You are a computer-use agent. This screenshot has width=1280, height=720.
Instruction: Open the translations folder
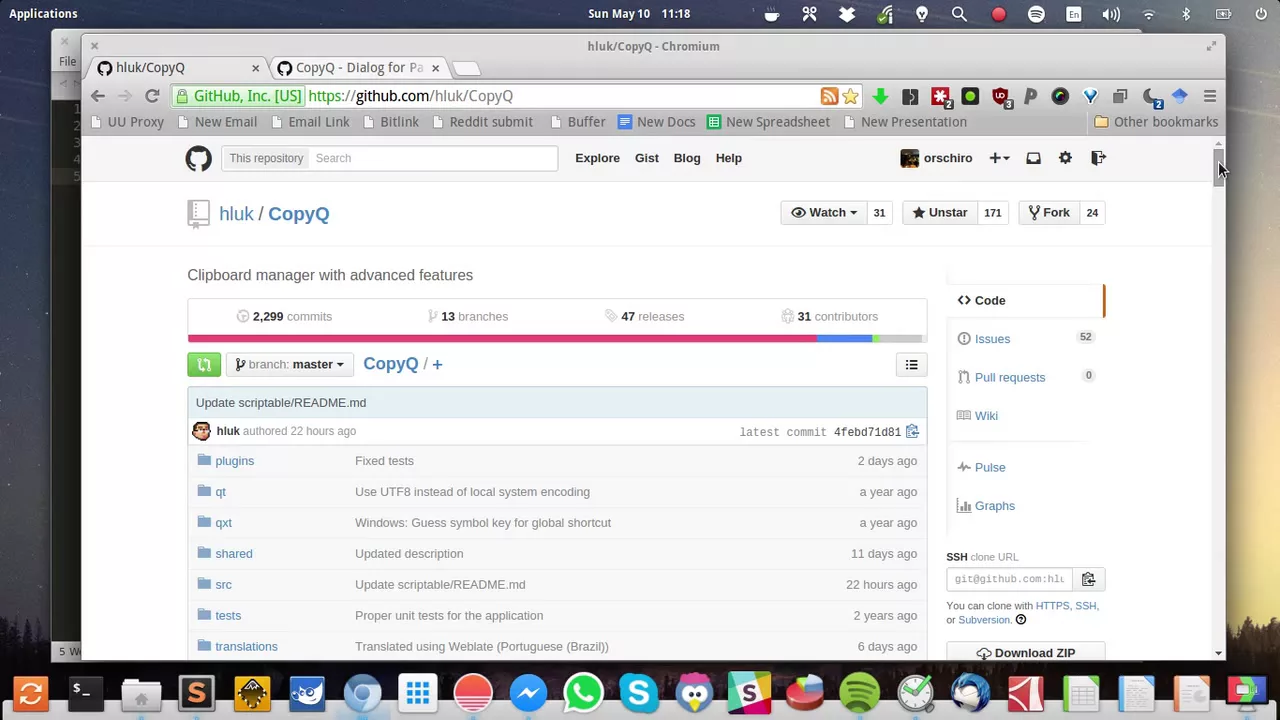(246, 647)
